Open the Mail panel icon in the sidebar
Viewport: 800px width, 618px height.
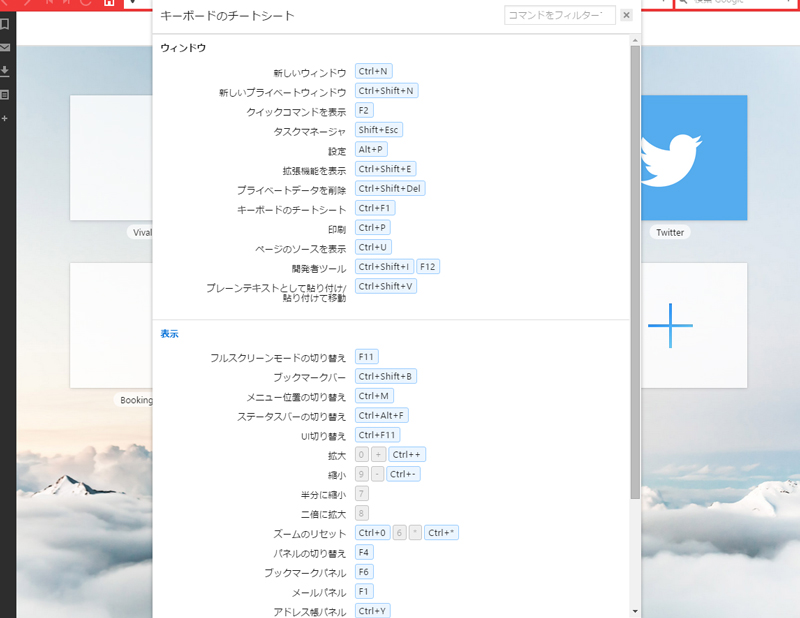coord(5,47)
